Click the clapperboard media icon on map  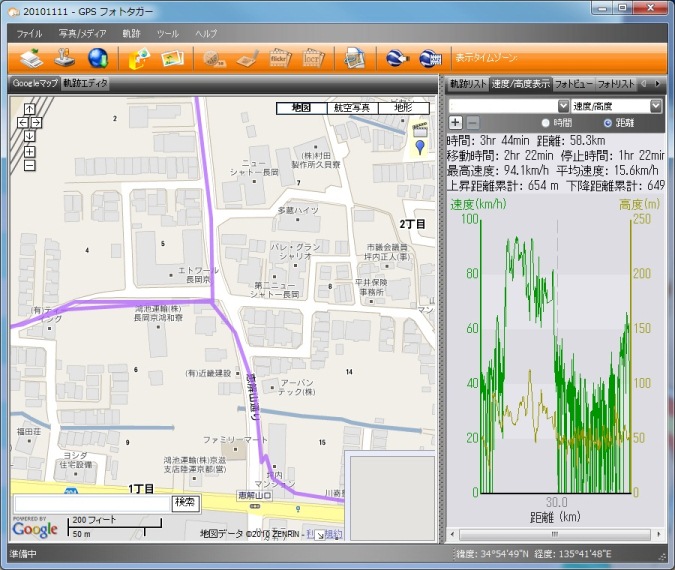point(420,130)
